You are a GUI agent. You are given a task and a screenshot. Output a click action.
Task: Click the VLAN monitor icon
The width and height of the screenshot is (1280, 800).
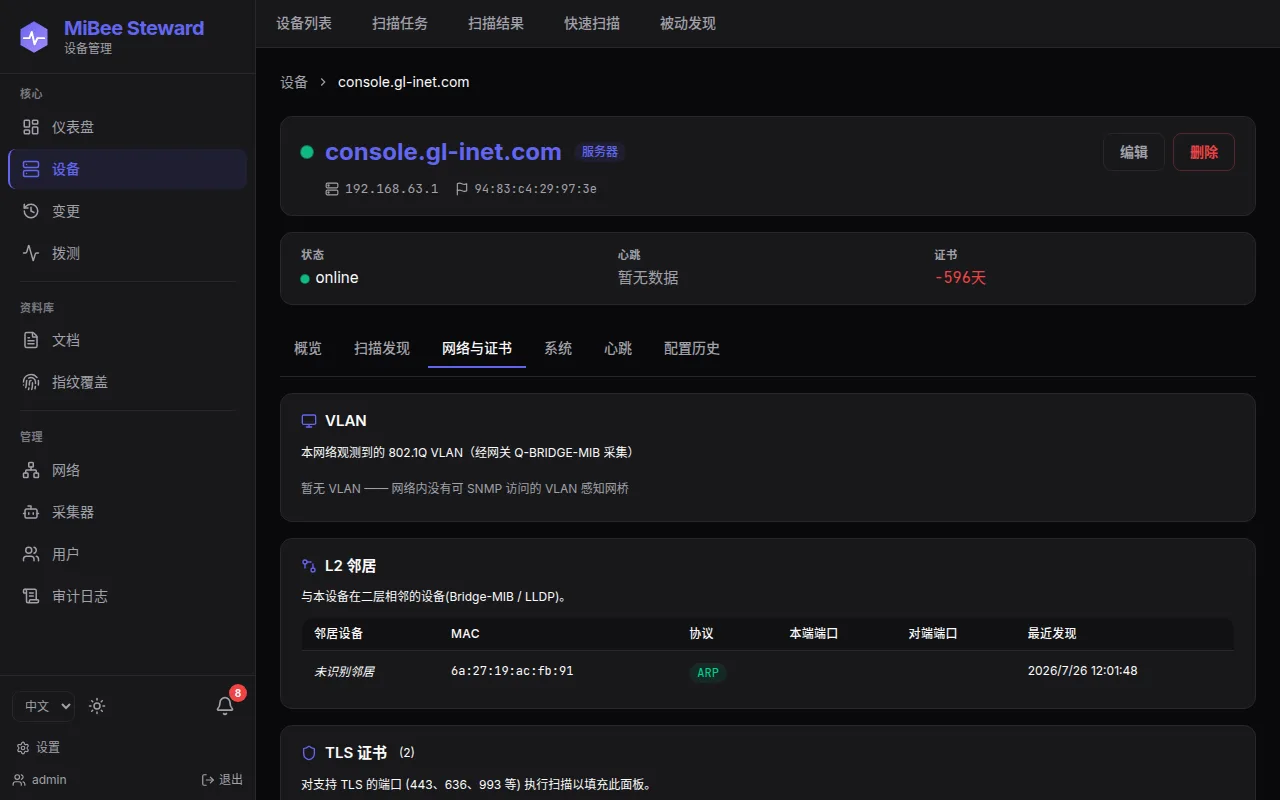(x=309, y=421)
